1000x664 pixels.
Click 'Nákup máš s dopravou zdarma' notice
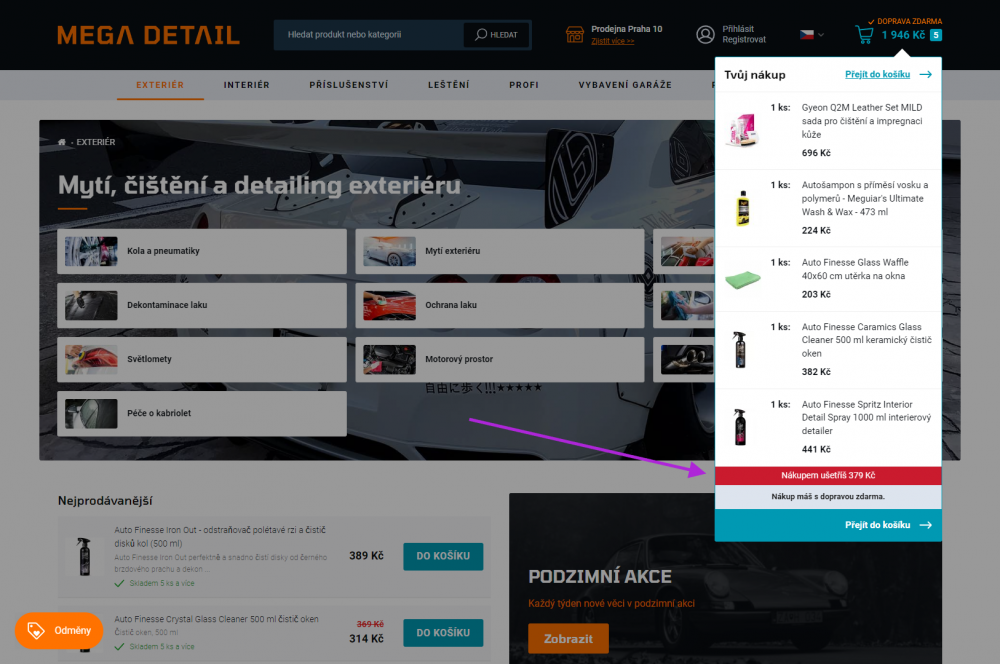point(828,496)
